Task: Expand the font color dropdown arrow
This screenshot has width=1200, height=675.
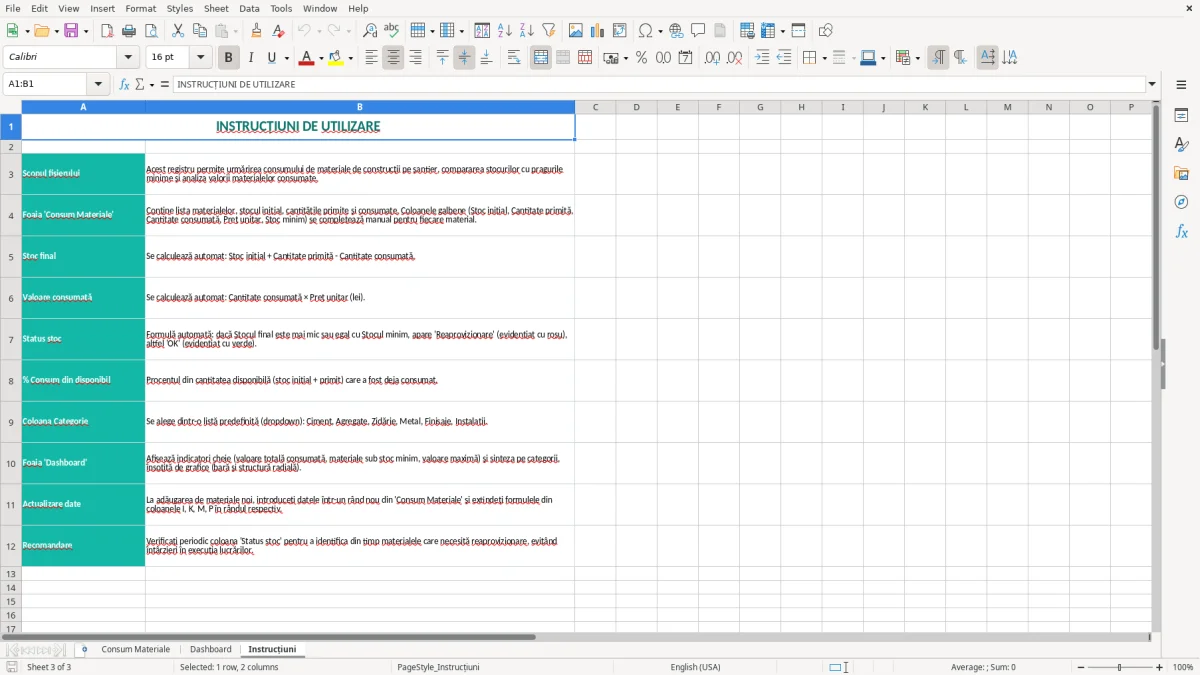Action: click(x=321, y=58)
